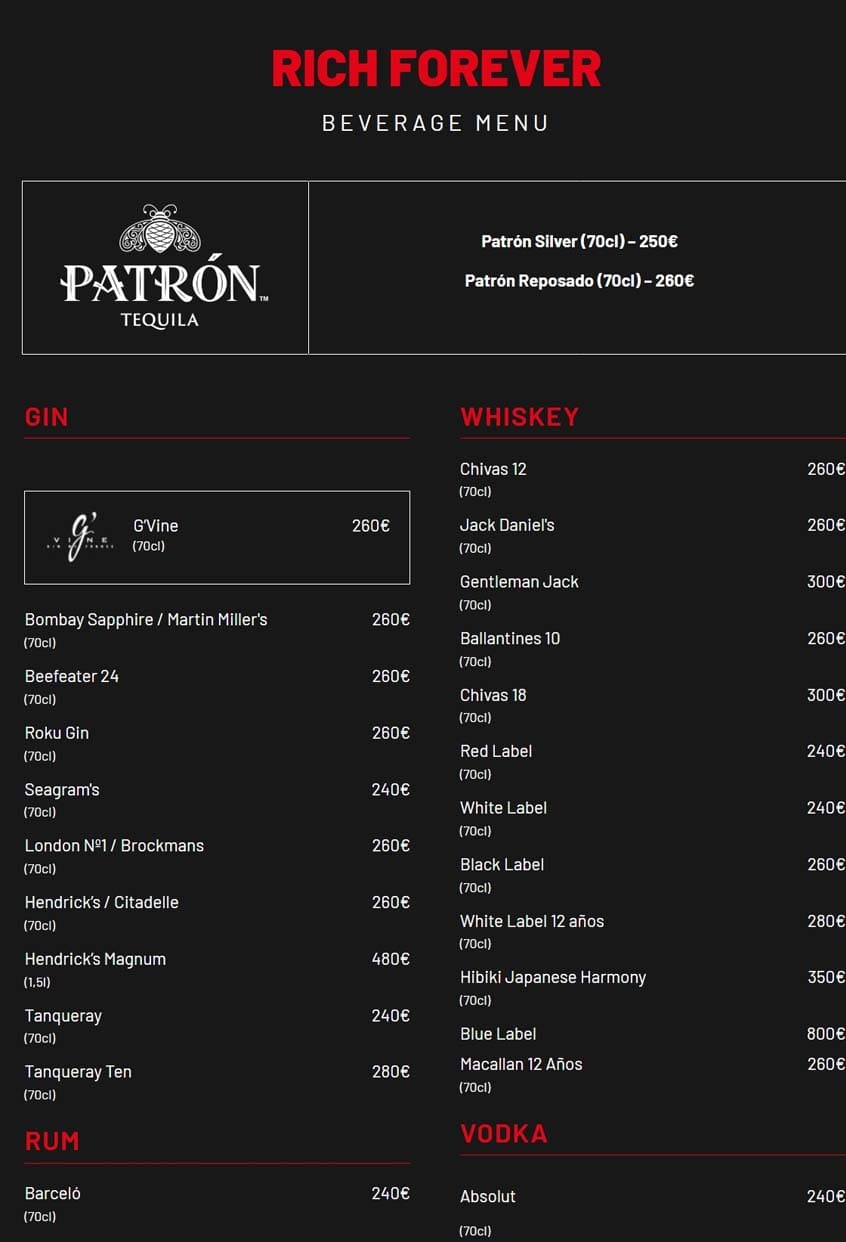Screen dimensions: 846x1242
Task: Select the Blue Label whiskey item
Action: (498, 1034)
